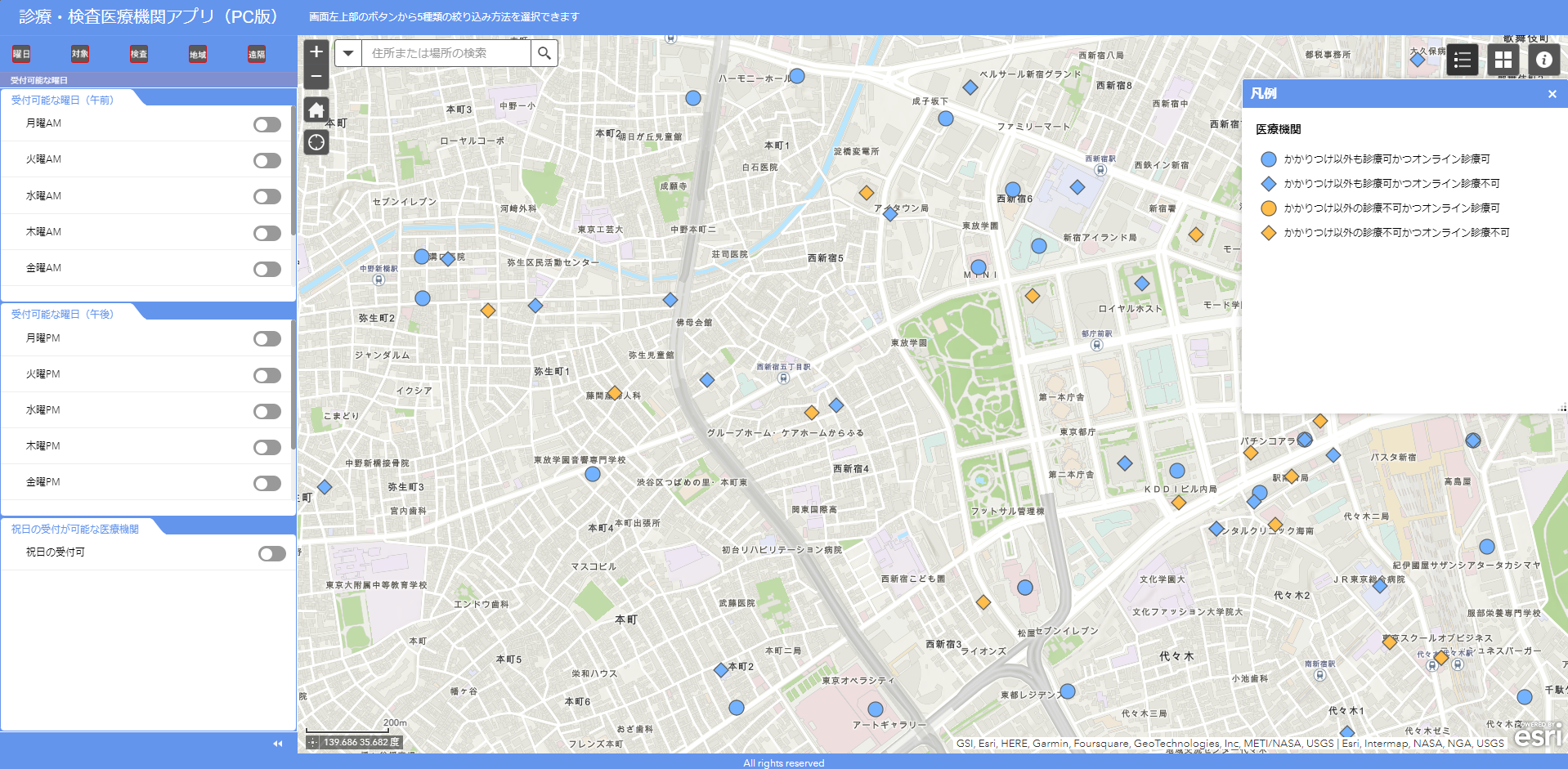This screenshot has height=769, width=1568.
Task: Expand 受付可能な曜日（午後） section header
Action: 63,314
